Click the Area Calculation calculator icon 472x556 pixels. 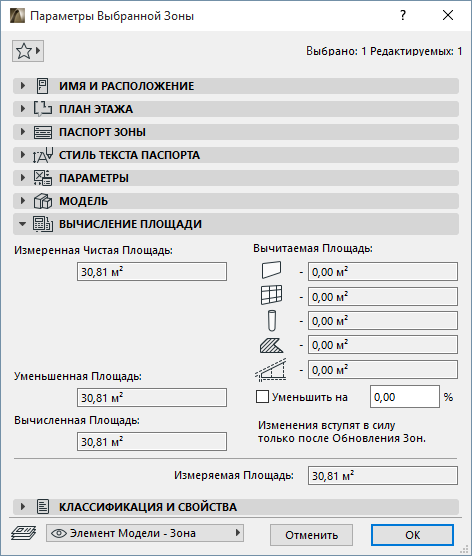(43, 224)
